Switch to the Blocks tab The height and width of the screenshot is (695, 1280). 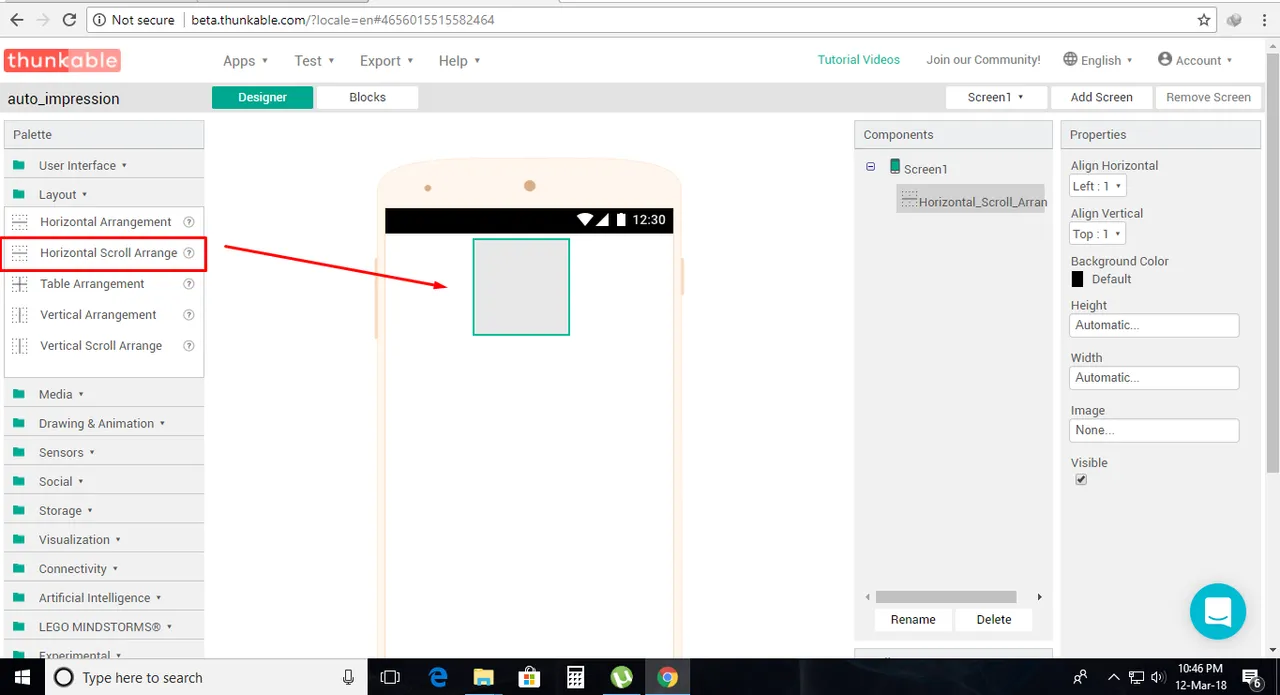pyautogui.click(x=367, y=97)
